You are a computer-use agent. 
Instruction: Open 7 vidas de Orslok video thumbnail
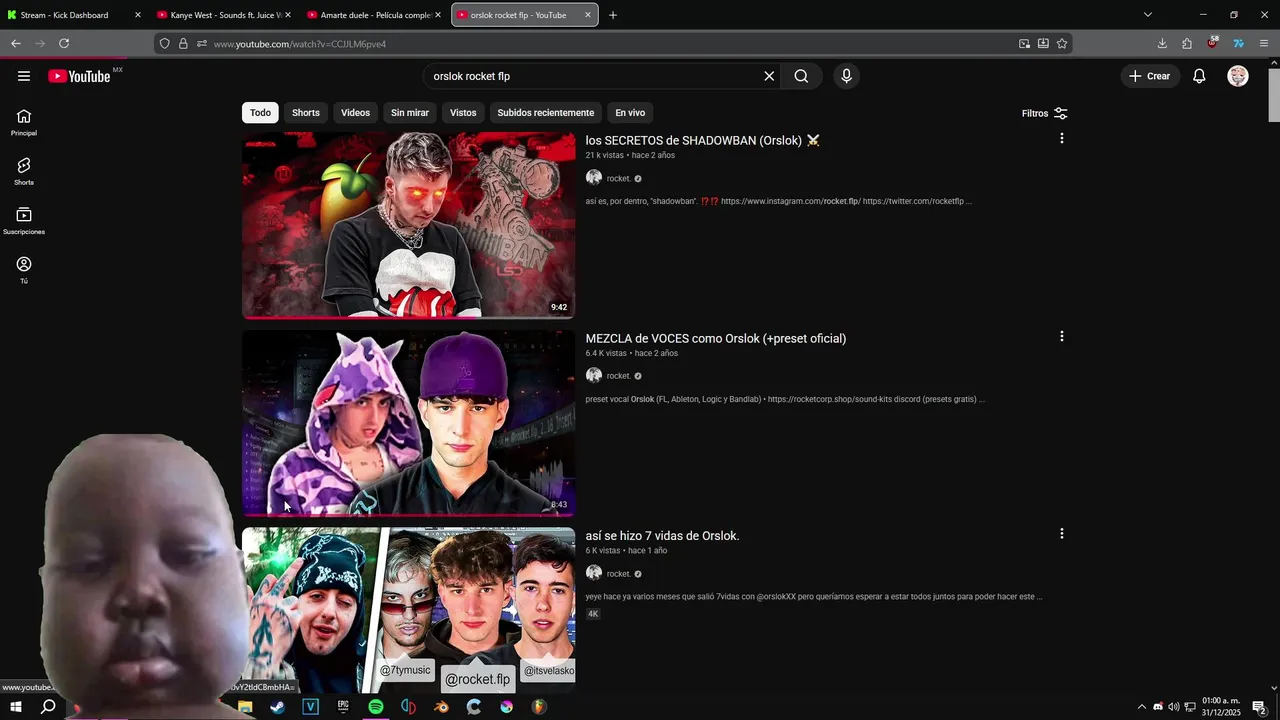409,610
